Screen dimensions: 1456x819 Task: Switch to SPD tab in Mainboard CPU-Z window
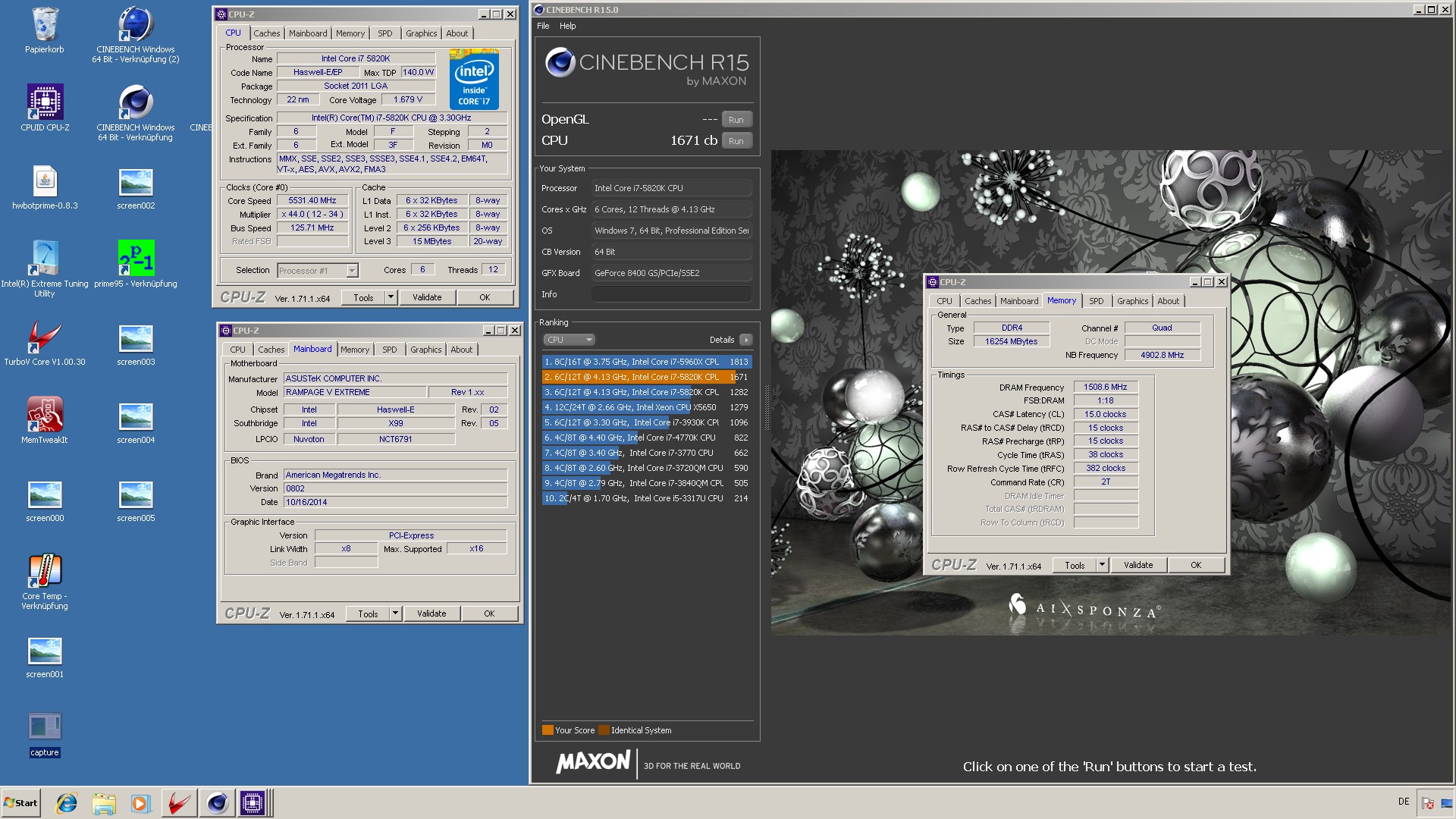tap(389, 350)
